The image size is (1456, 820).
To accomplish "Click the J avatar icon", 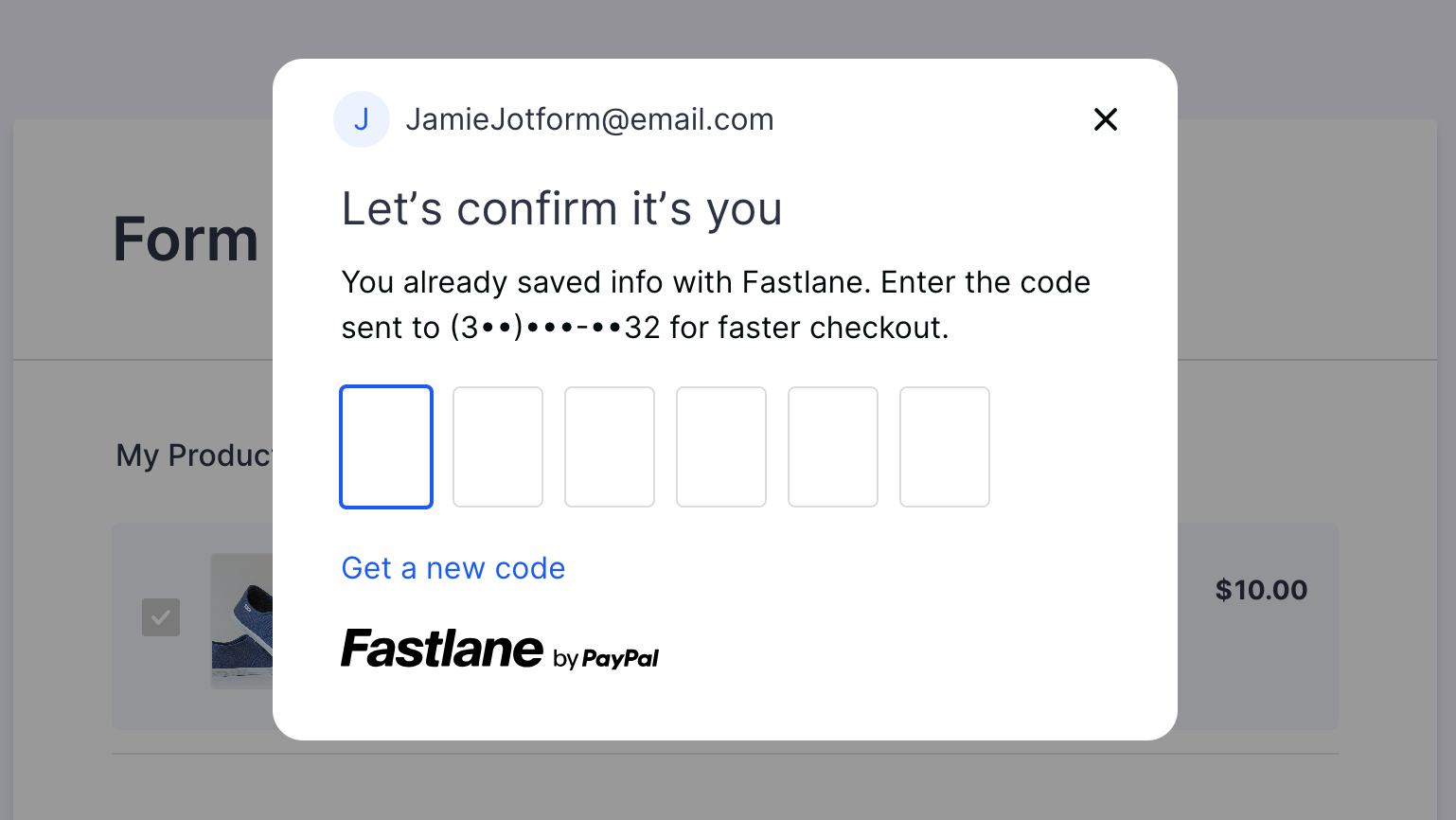I will pyautogui.click(x=361, y=119).
